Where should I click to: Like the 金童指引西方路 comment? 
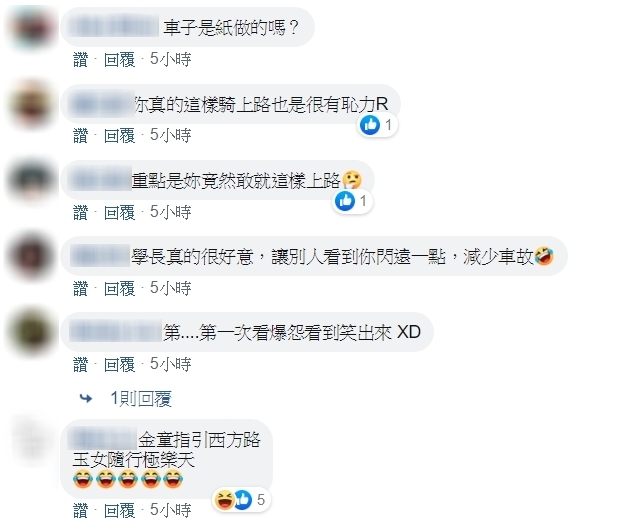(x=80, y=511)
